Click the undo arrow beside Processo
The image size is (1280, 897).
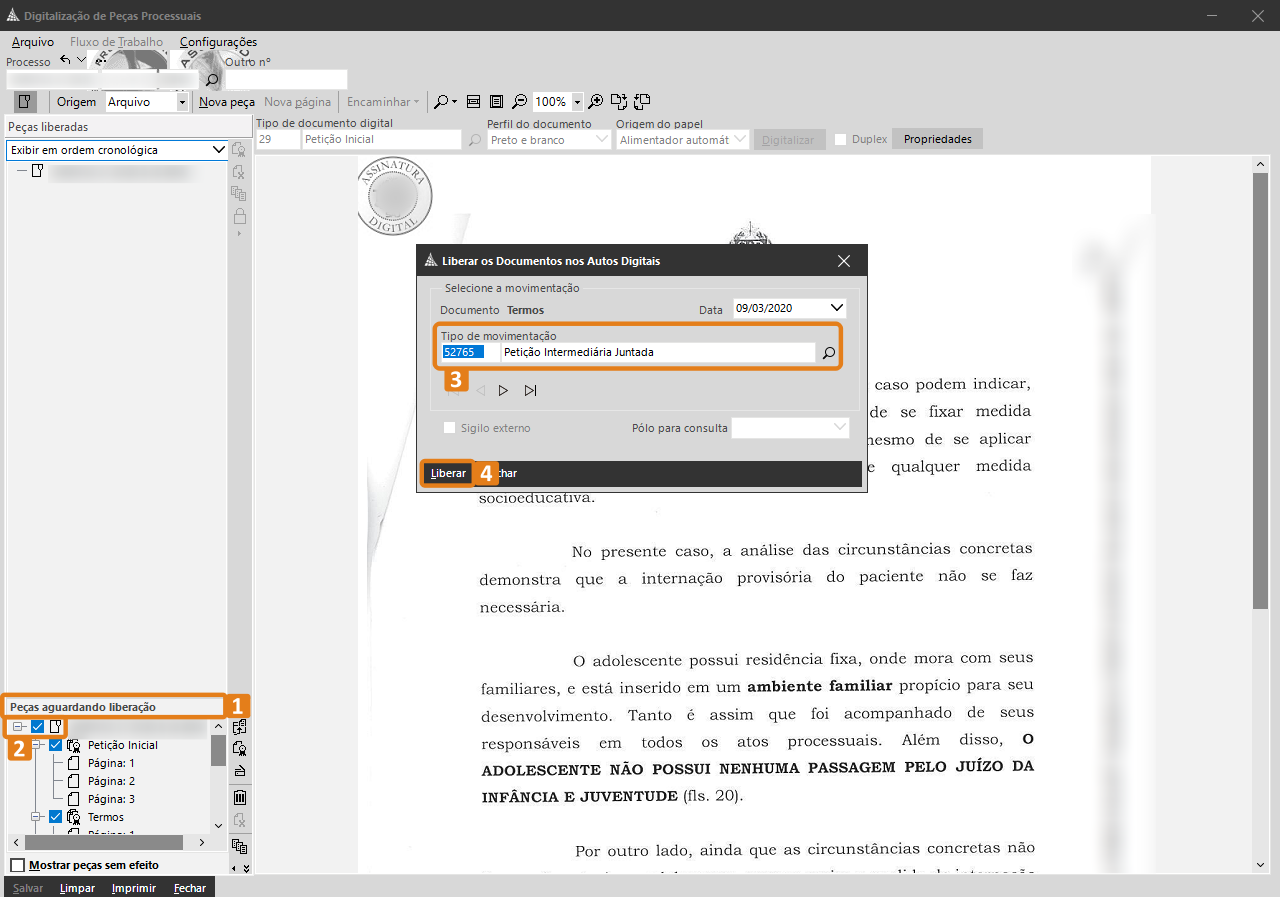click(x=66, y=61)
